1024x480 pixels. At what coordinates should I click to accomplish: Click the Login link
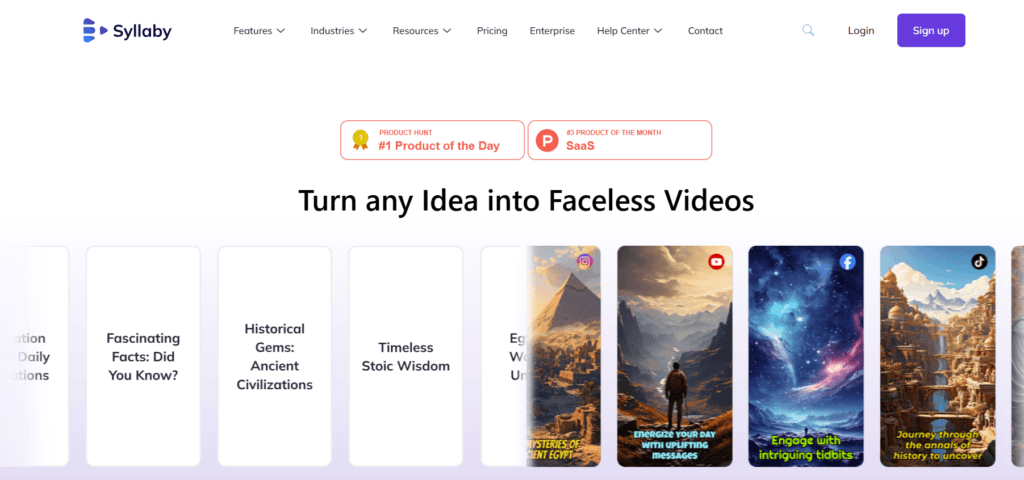point(861,31)
